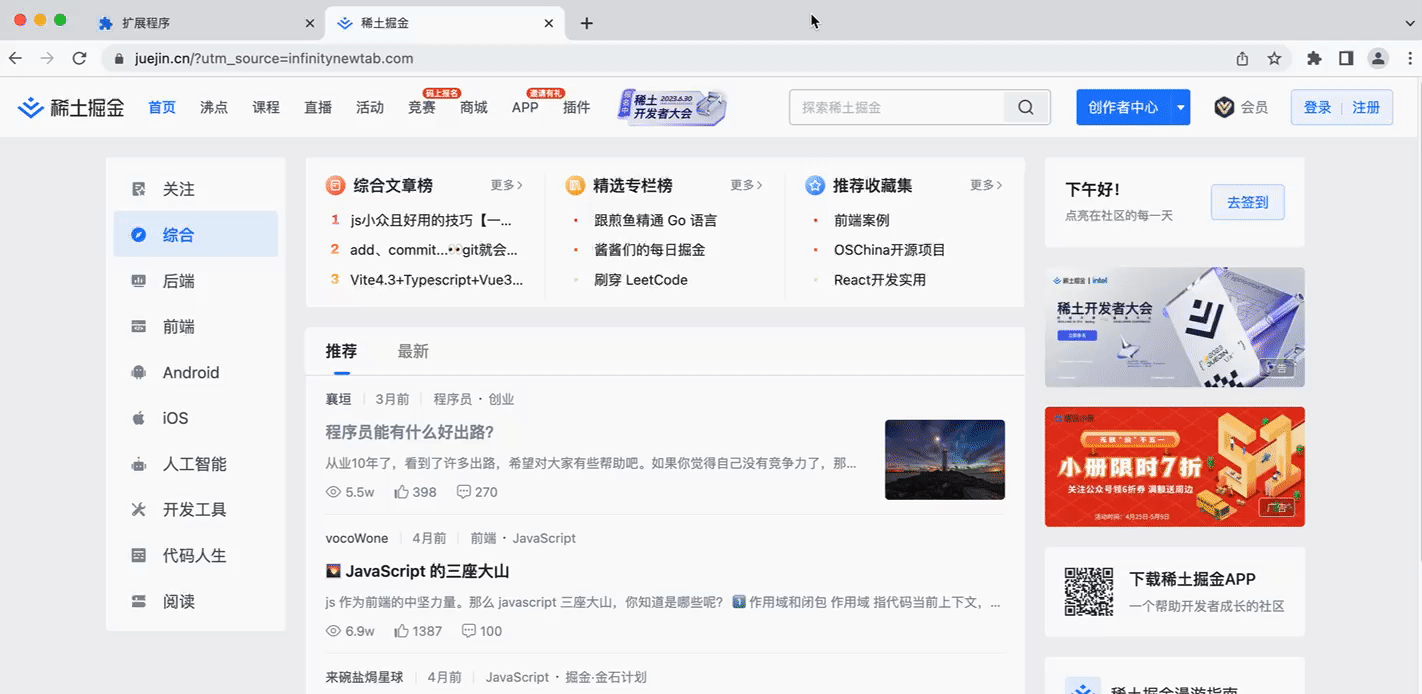Click the share icon in address bar
Image resolution: width=1422 pixels, height=694 pixels.
tap(1242, 58)
